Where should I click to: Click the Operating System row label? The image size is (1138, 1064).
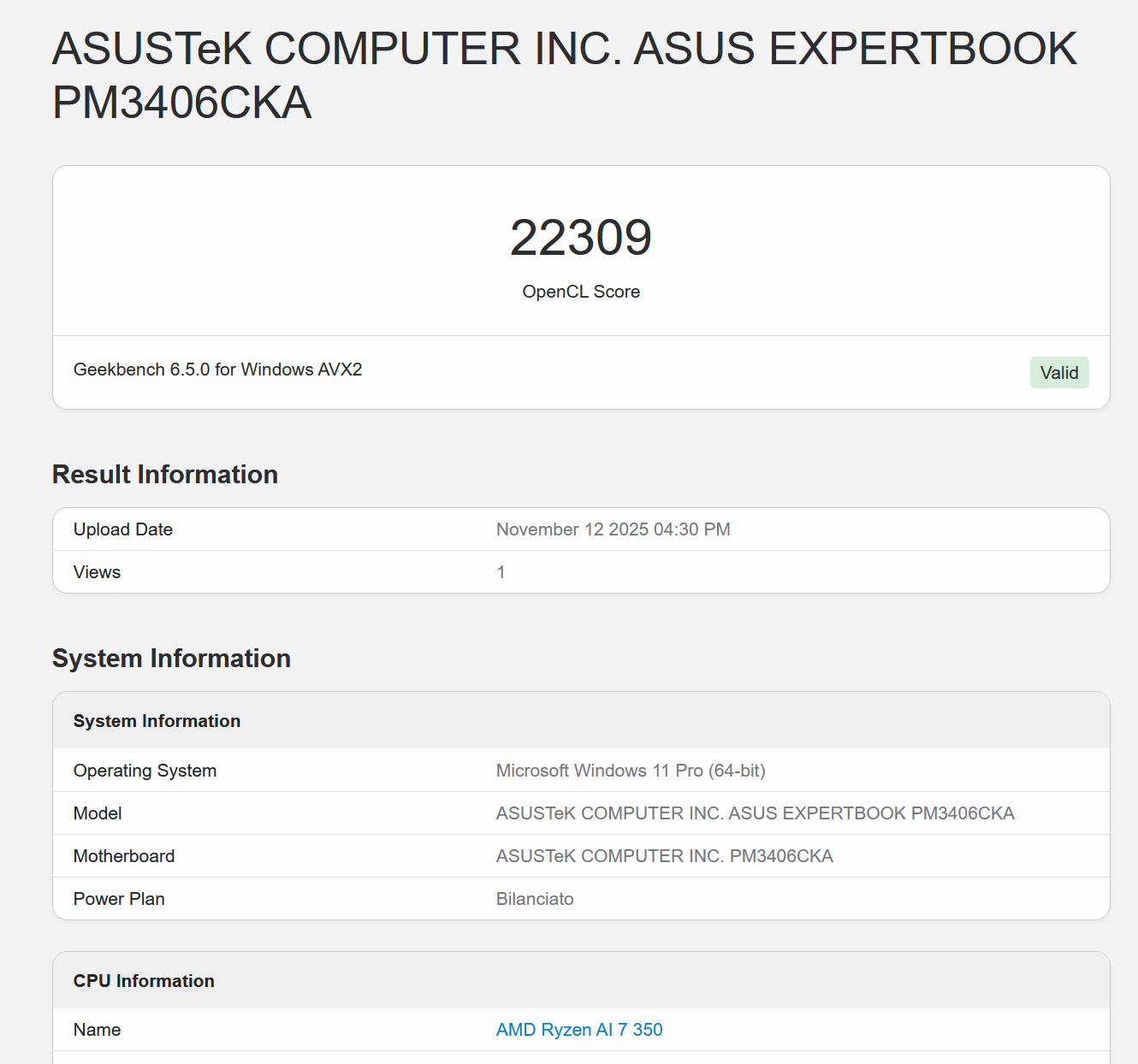[145, 771]
